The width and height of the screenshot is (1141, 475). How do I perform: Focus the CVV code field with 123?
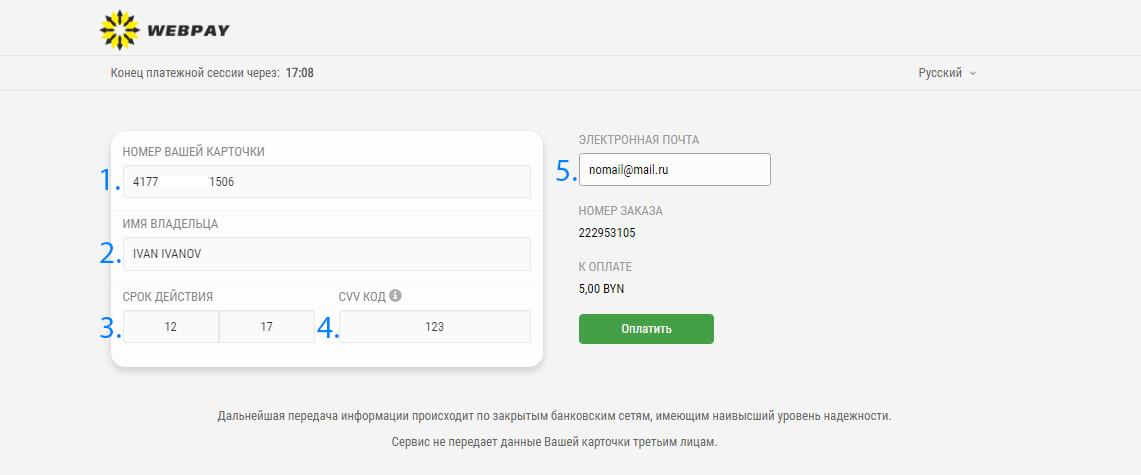click(x=434, y=327)
